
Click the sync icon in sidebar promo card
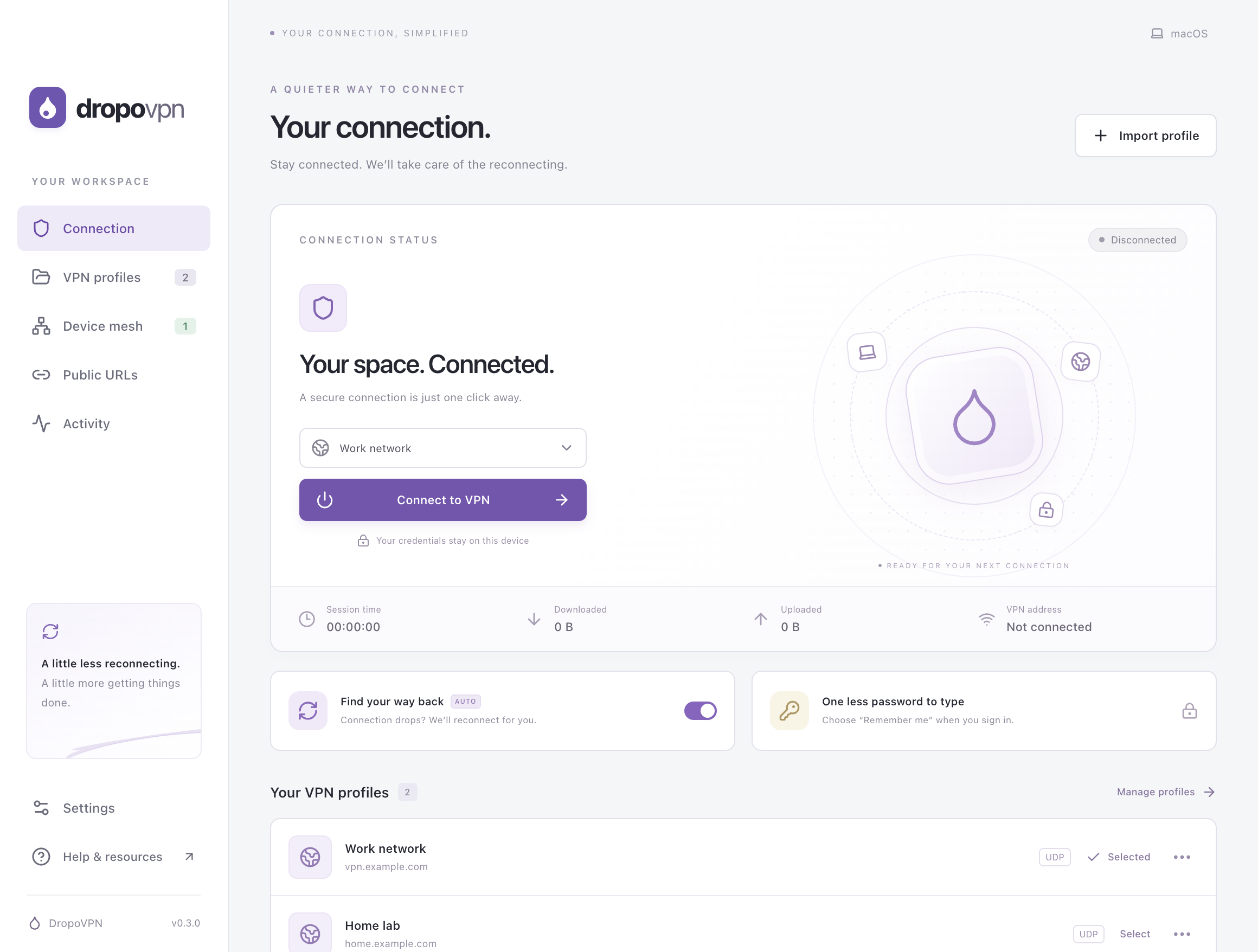(x=50, y=631)
